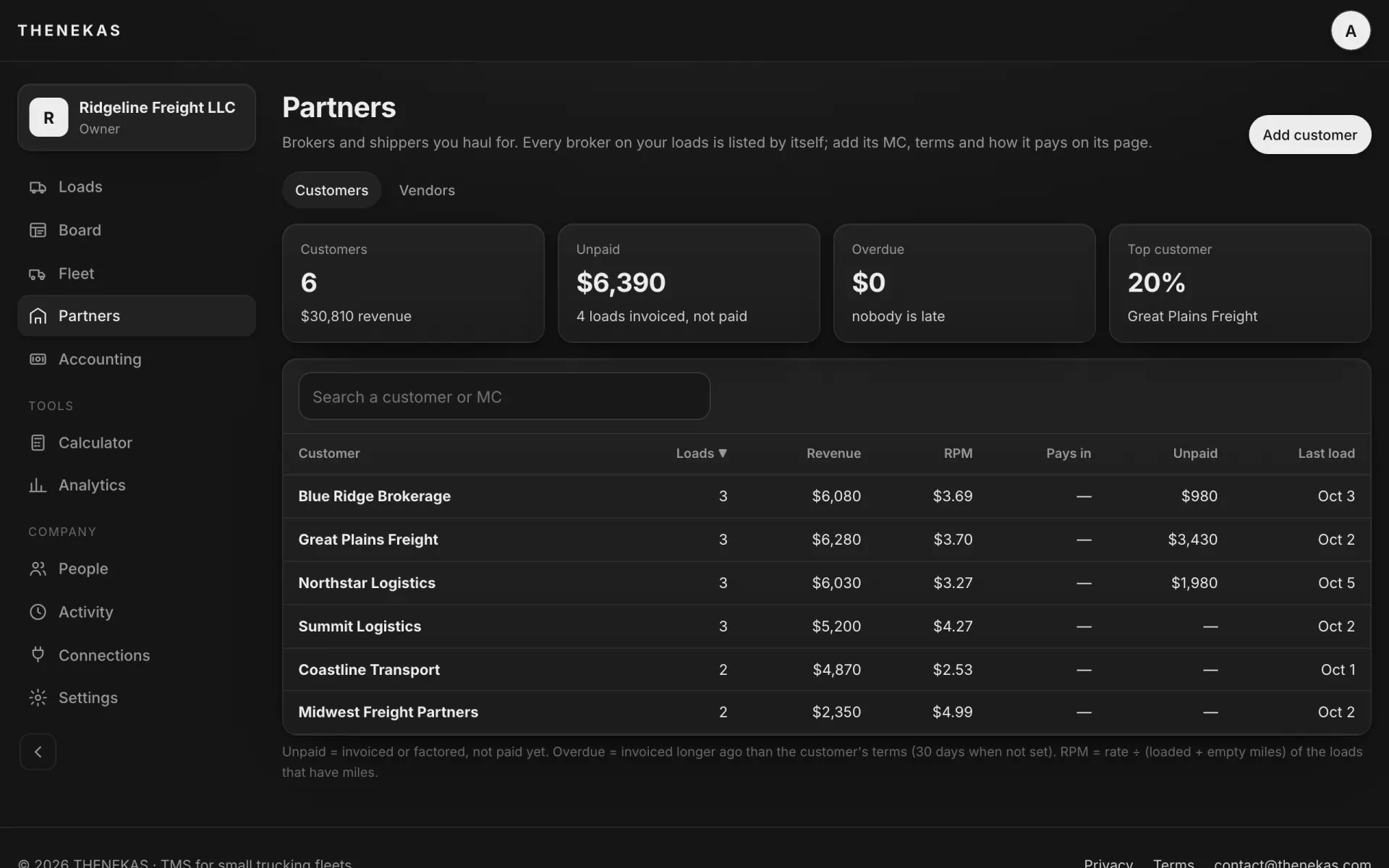The image size is (1389, 868).
Task: Focus the Search a customer or MC field
Action: pos(504,396)
